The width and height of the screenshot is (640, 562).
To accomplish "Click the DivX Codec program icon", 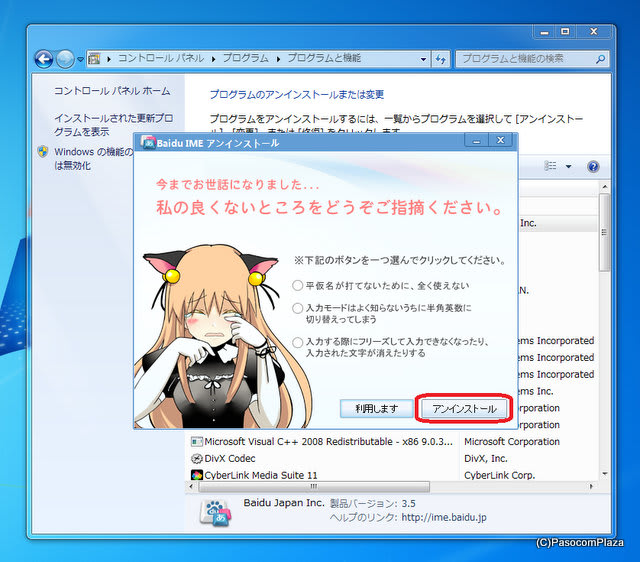I will 197,459.
